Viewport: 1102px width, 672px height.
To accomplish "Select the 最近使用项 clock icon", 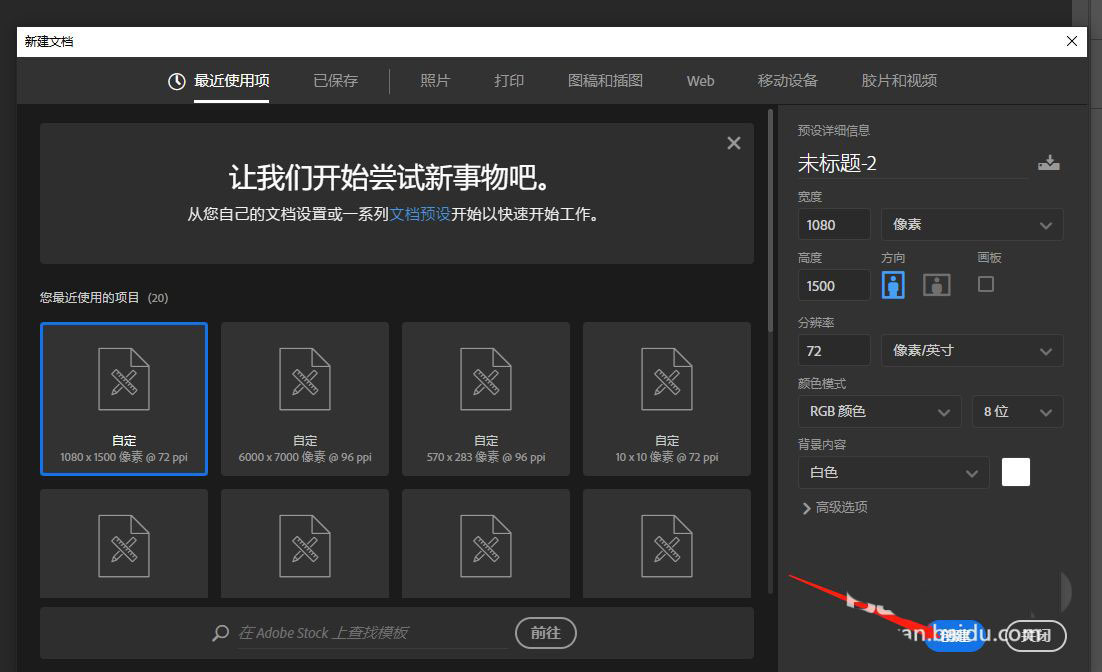I will point(176,81).
